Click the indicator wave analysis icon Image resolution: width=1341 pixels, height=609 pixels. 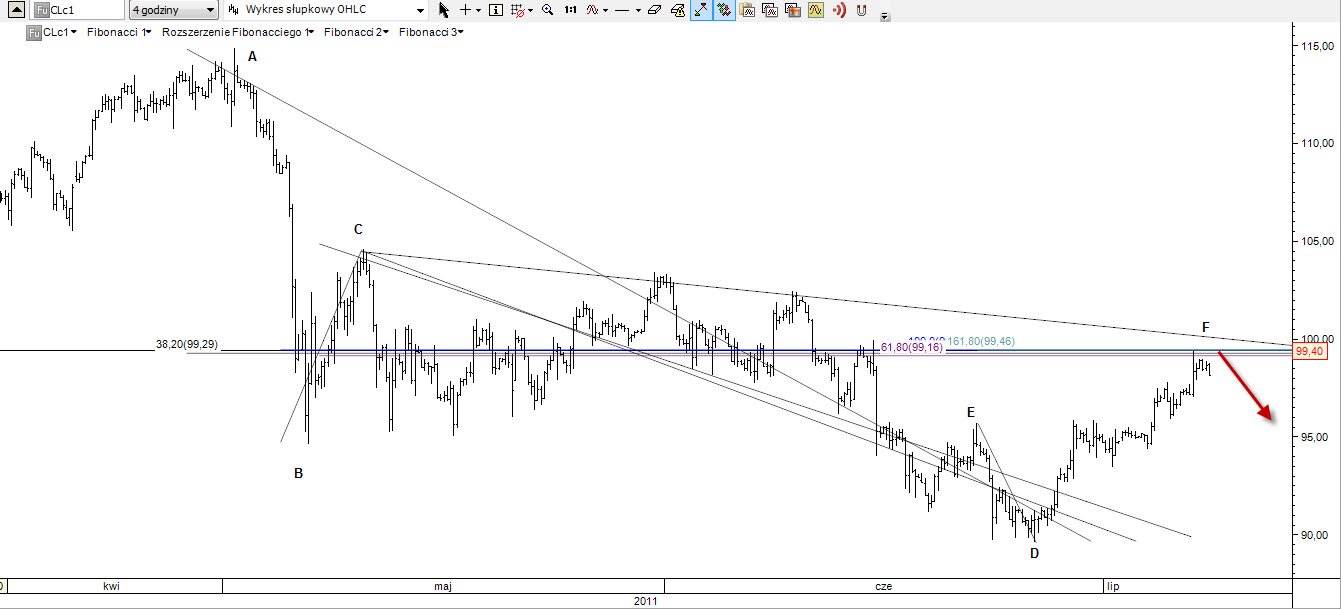[x=592, y=10]
